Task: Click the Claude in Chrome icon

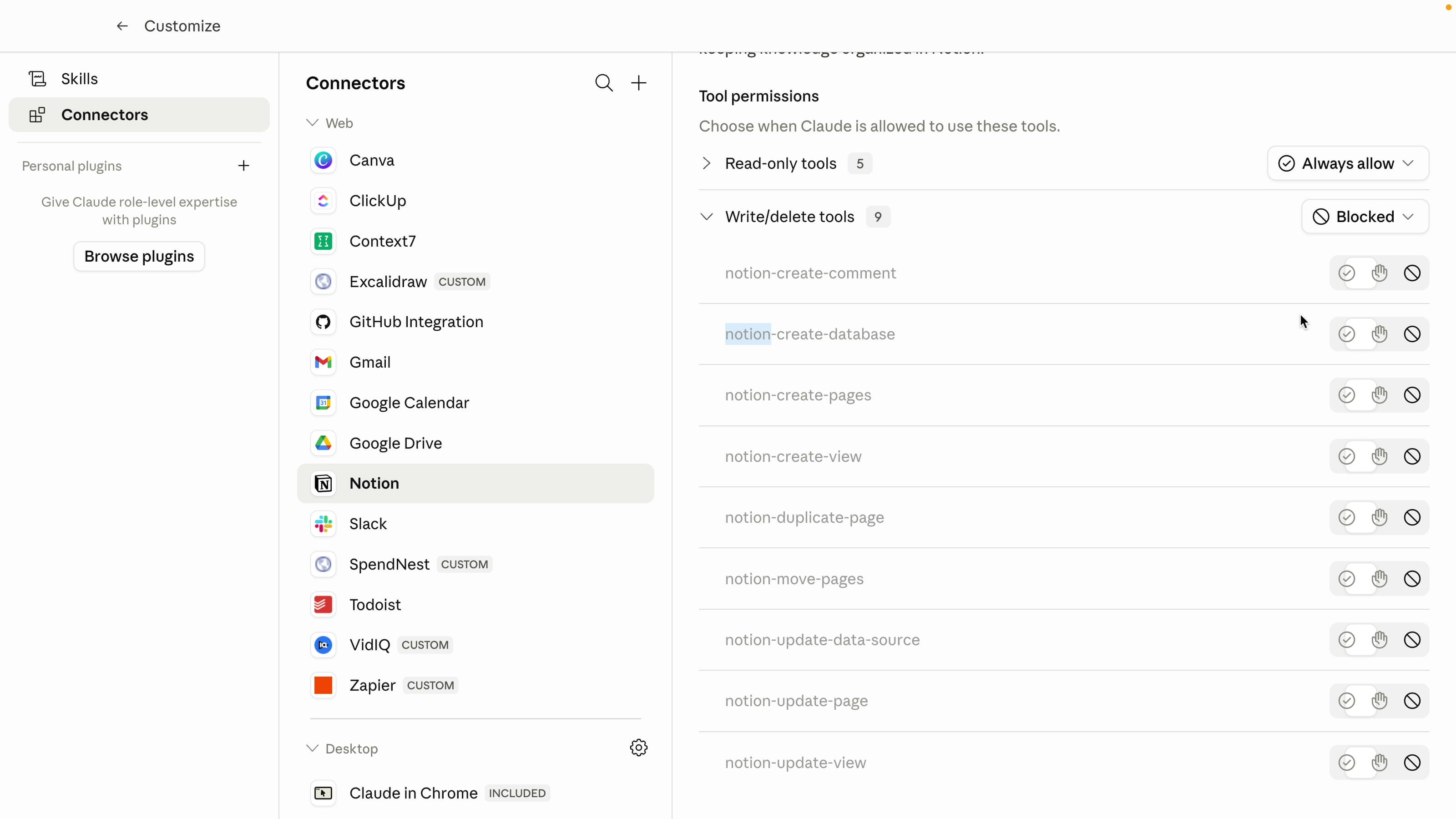Action: 324,794
